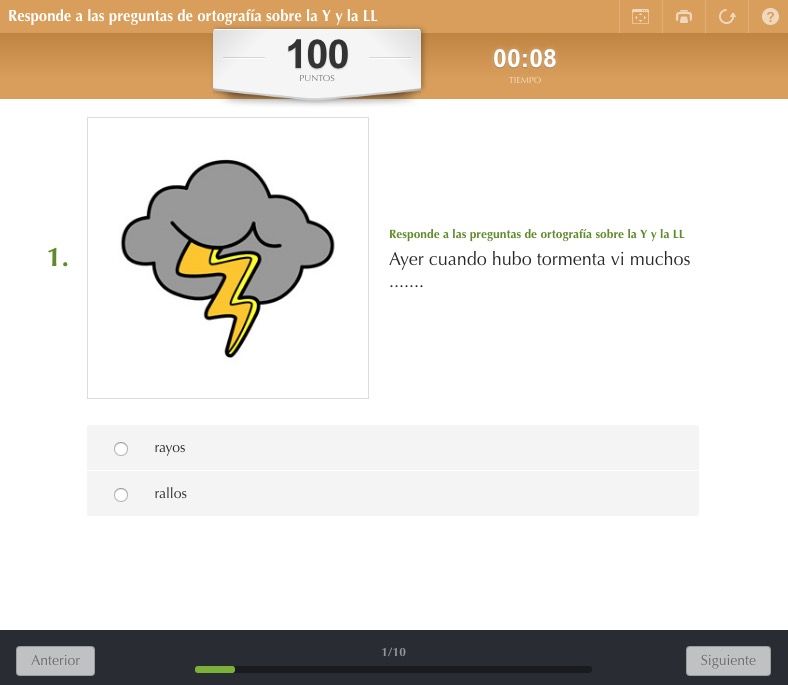Click the 'rayos' answer text

click(170, 448)
